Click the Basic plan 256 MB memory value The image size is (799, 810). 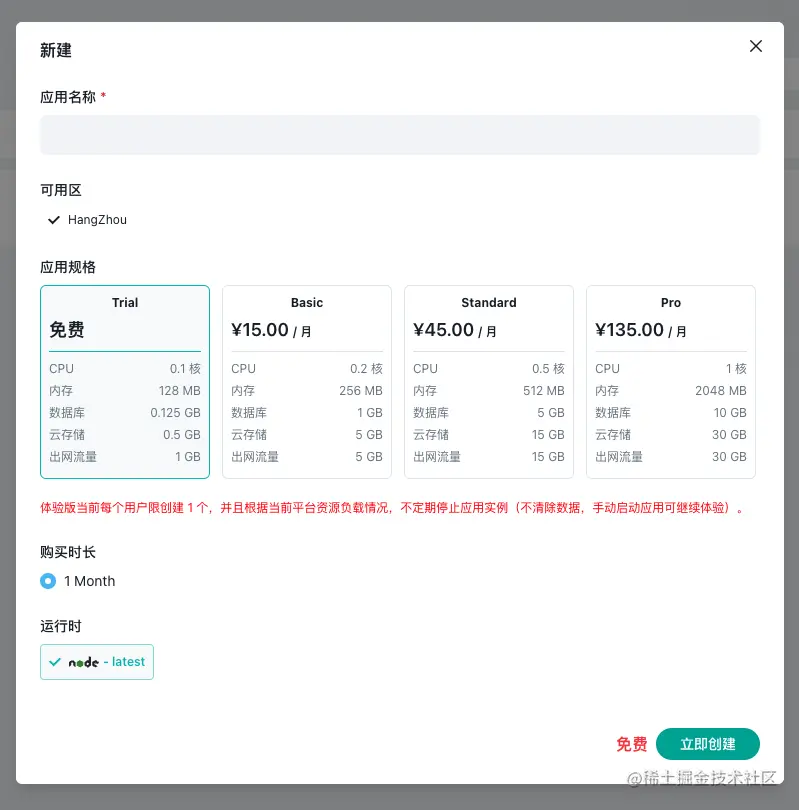click(361, 391)
